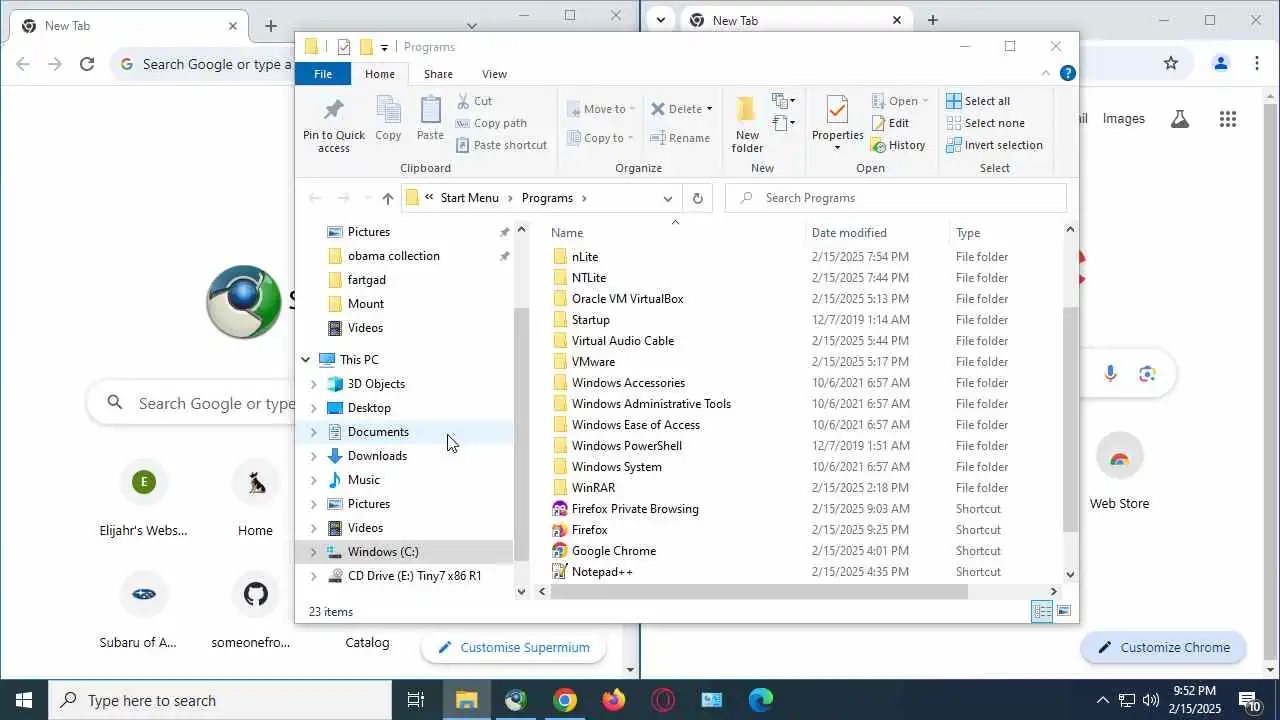Go up one folder level arrow
This screenshot has width=1280, height=720.
[388, 198]
